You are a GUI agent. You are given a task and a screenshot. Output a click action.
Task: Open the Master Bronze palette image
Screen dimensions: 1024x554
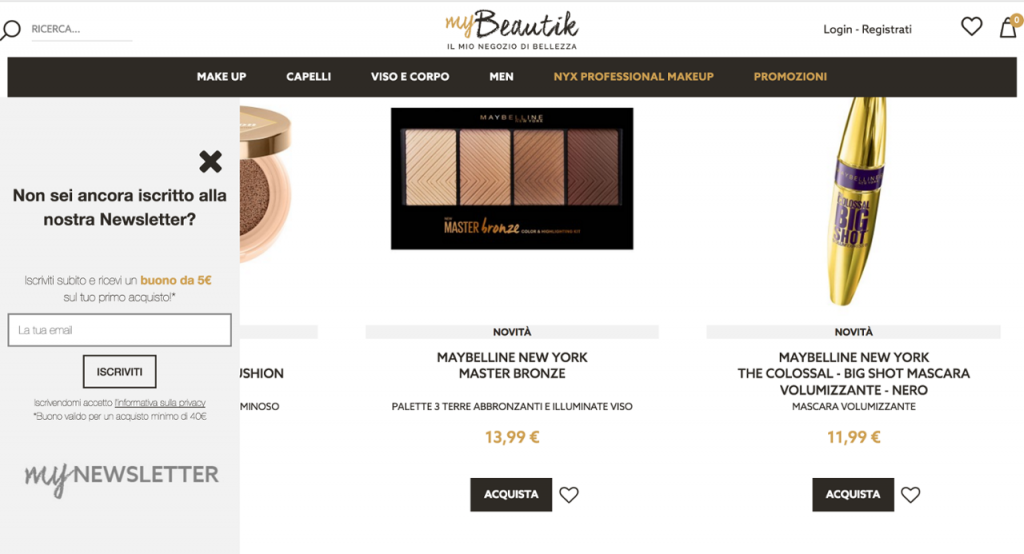pos(512,178)
